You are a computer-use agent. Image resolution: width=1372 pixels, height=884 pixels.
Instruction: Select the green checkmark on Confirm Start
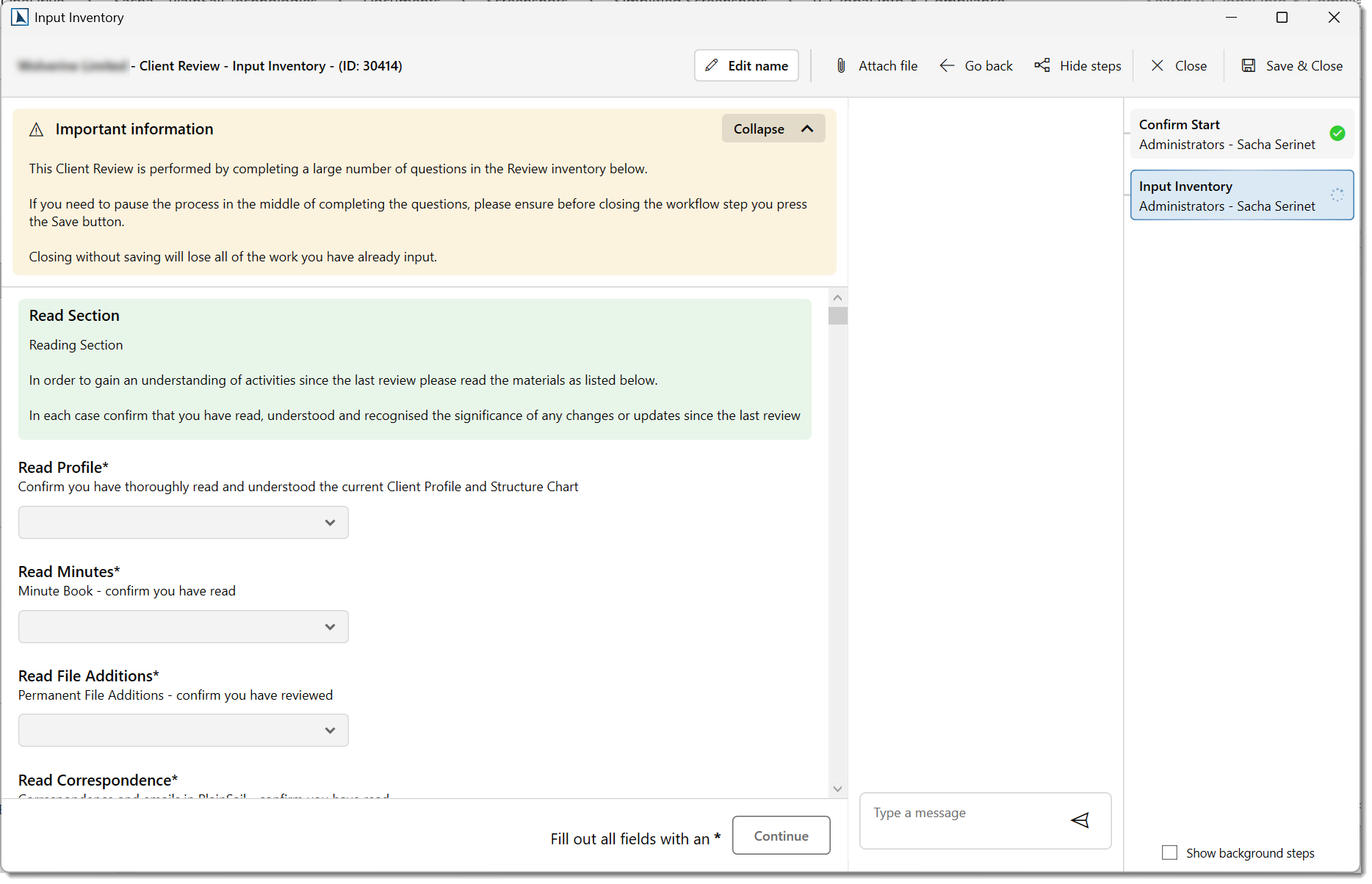pos(1336,134)
